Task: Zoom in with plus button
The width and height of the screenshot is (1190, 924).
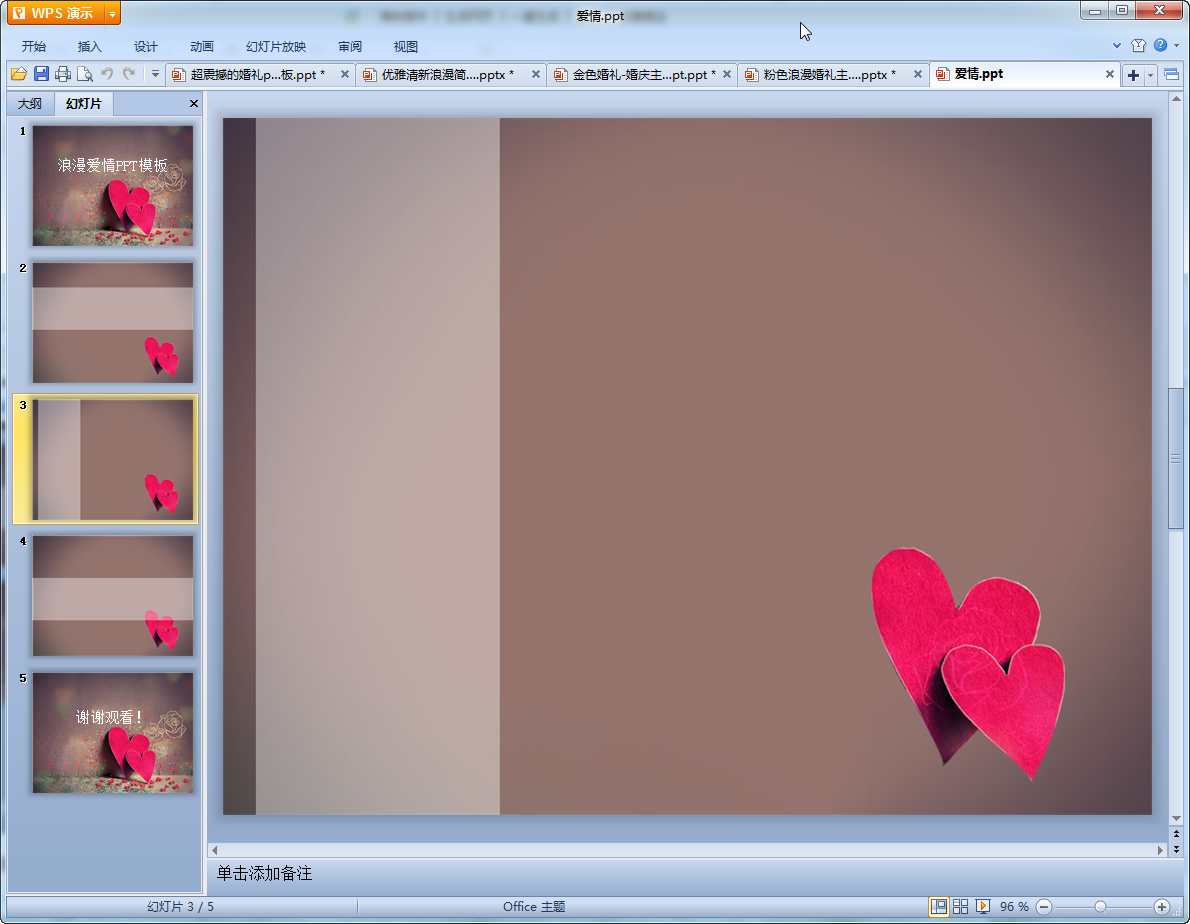Action: (x=1161, y=907)
